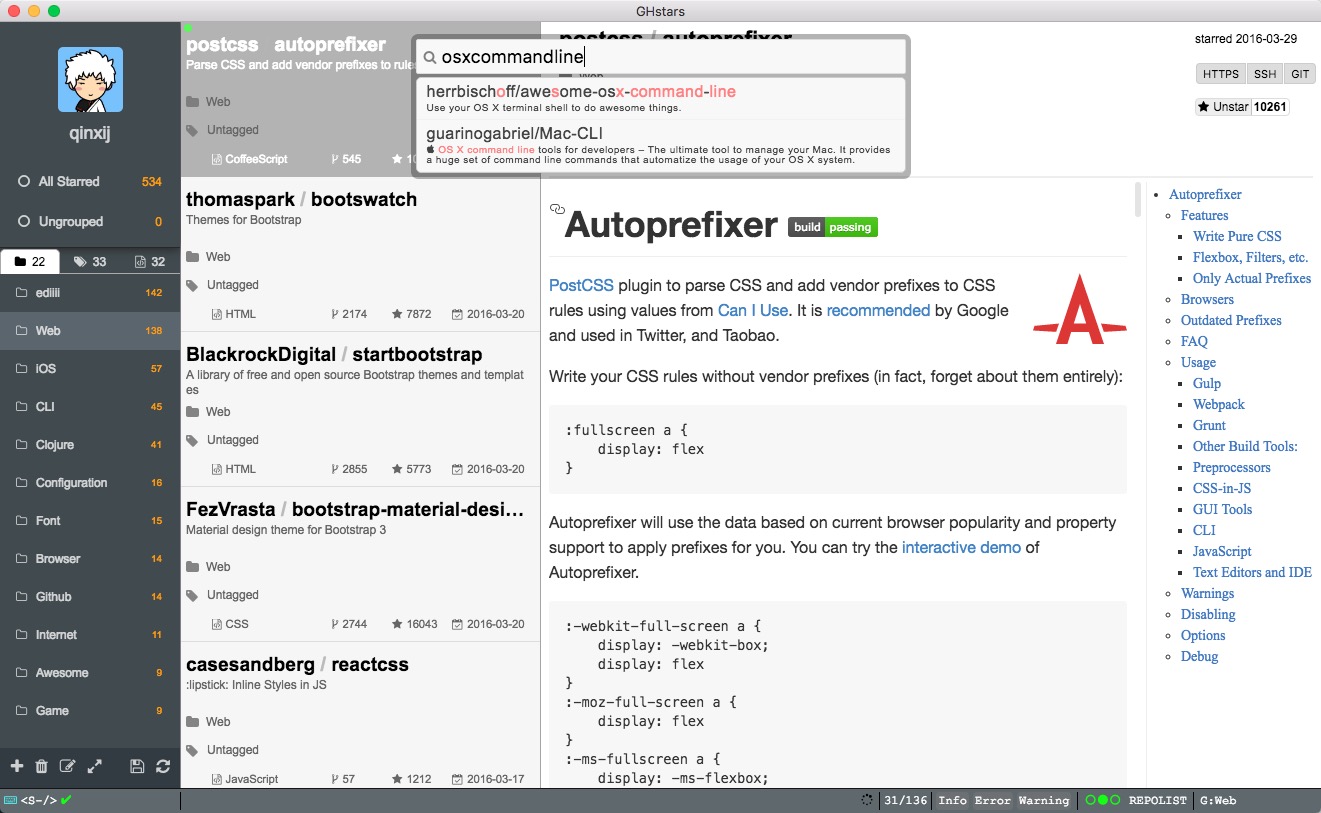Switch to the folders tab showing 22
Image resolution: width=1321 pixels, height=813 pixels.
click(30, 262)
